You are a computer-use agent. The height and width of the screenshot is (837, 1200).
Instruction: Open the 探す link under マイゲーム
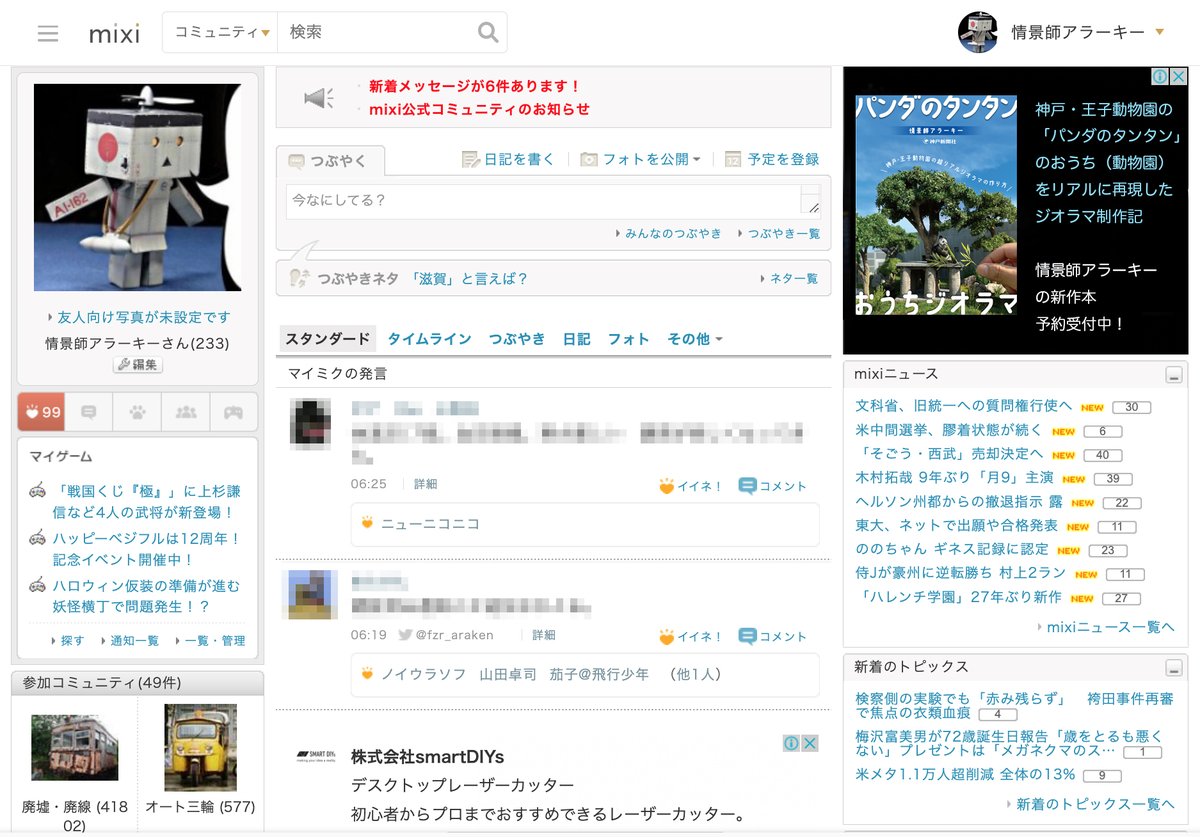point(72,641)
